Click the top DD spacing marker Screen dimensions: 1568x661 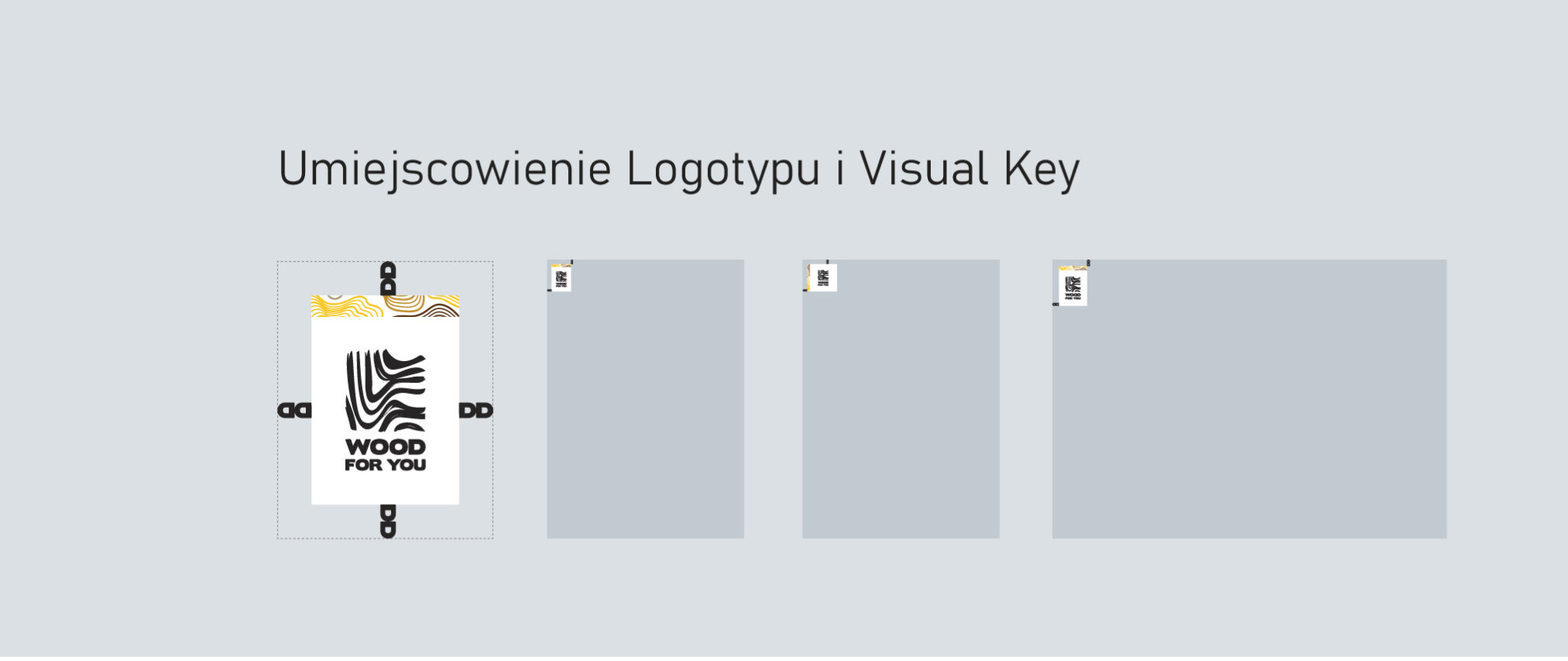point(388,278)
